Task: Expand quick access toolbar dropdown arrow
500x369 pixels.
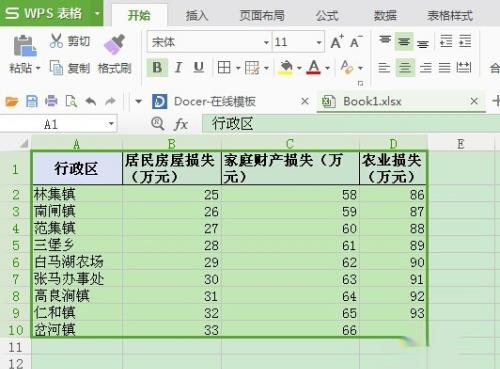Action: 138,101
